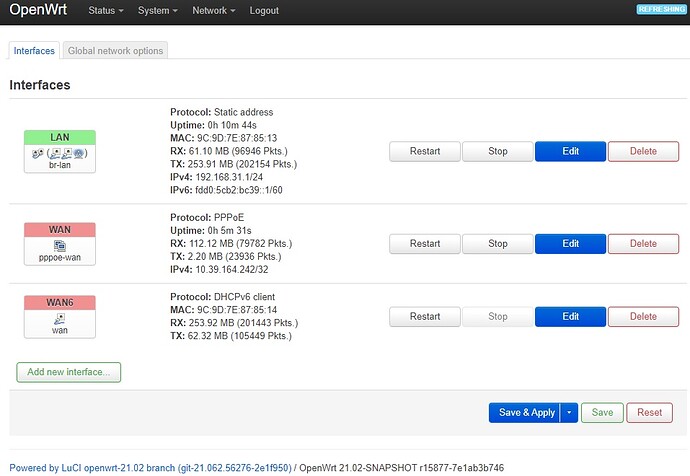Click the wireless device icon in LAN badge
Image resolution: width=690 pixels, height=476 pixels.
click(x=79, y=153)
